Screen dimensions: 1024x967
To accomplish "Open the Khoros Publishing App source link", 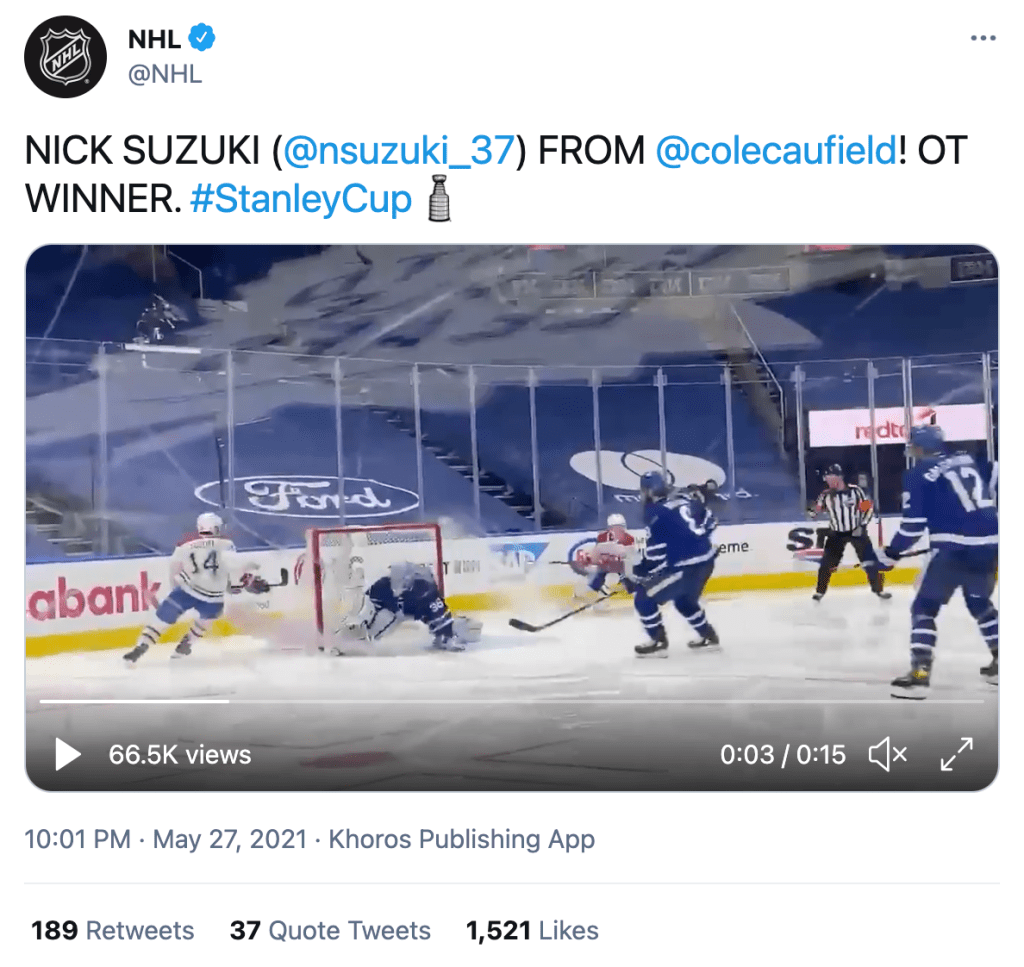I will [x=462, y=839].
